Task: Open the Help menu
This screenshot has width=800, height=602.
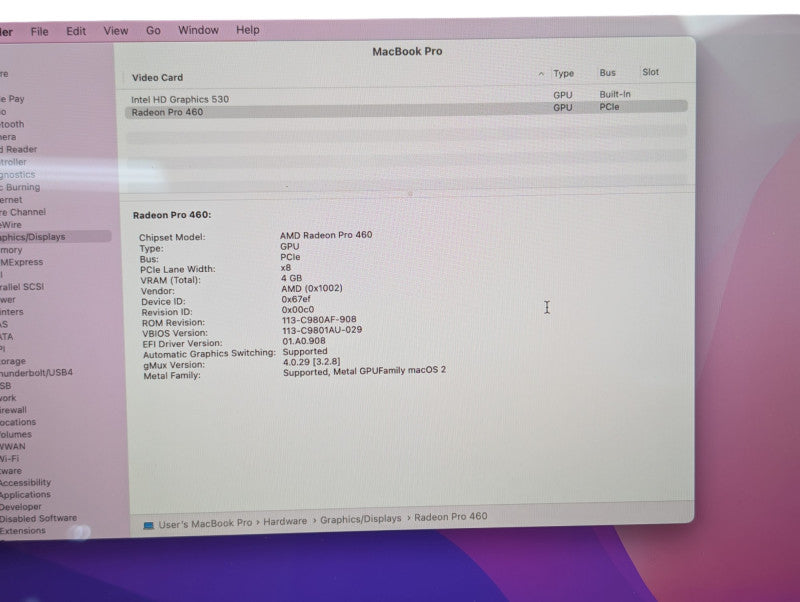Action: point(247,30)
